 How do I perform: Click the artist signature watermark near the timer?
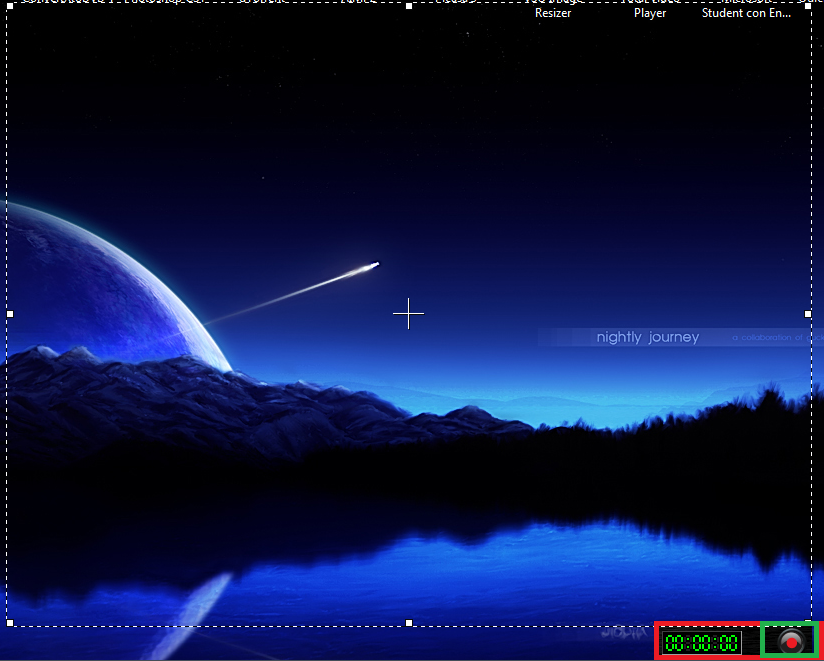622,634
